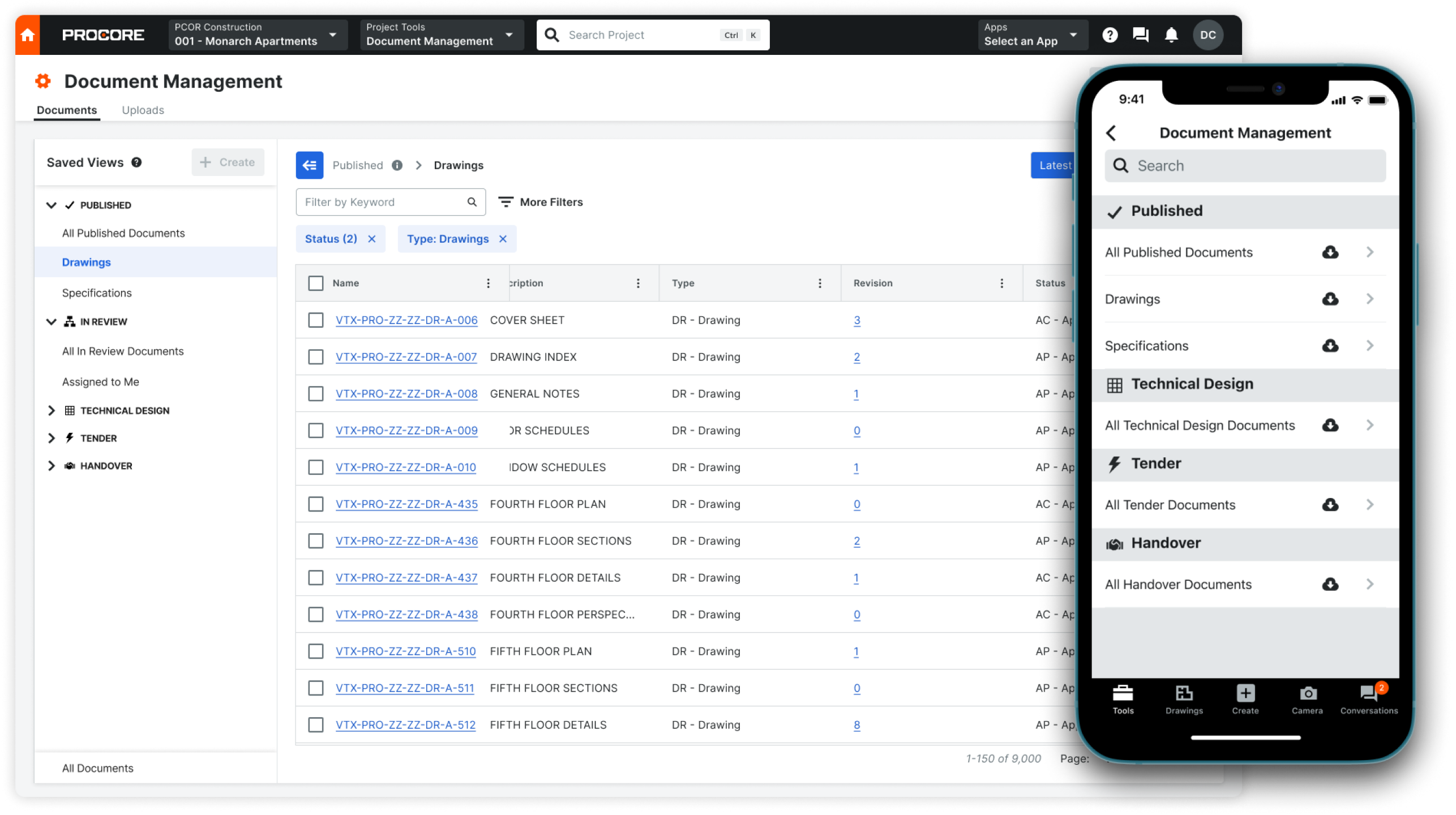Download All Published Documents via cloud icon

tap(1330, 252)
